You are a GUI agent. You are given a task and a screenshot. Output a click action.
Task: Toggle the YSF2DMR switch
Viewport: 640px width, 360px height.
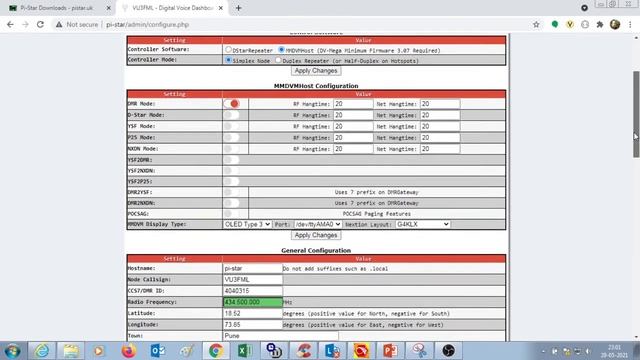click(231, 160)
